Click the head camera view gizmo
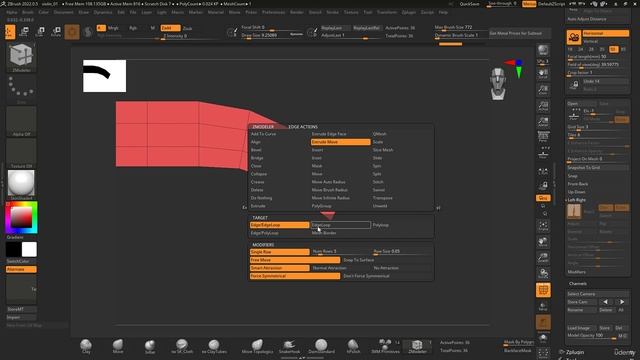The width and height of the screenshot is (640, 360). [x=498, y=84]
